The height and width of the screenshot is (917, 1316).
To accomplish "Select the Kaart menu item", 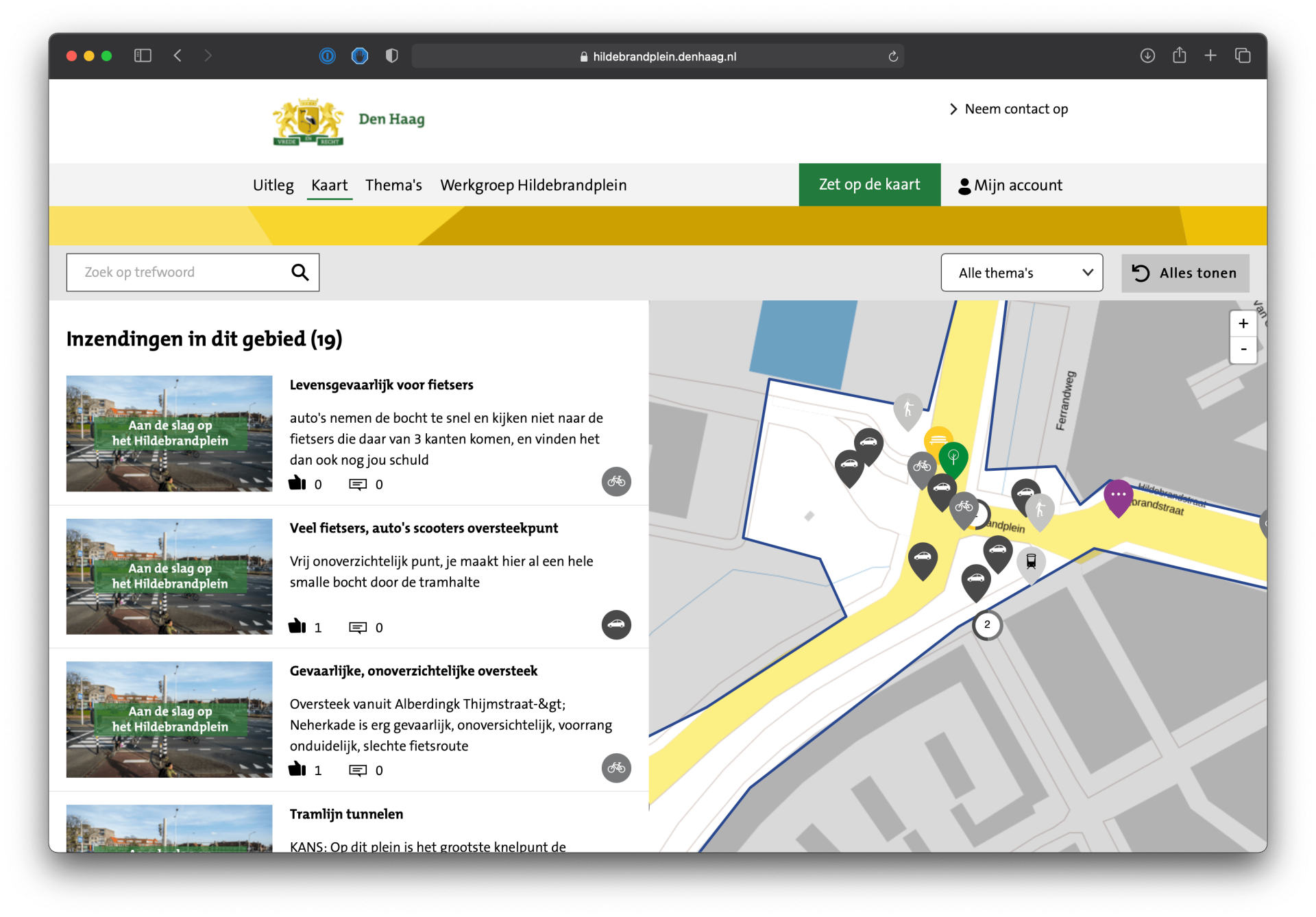I will tap(329, 185).
